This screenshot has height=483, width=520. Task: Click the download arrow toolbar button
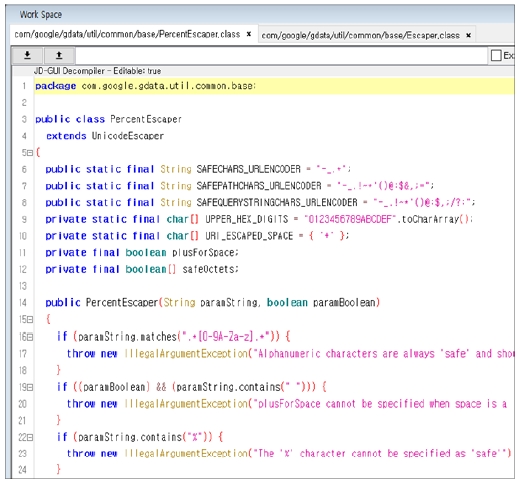tap(27, 55)
